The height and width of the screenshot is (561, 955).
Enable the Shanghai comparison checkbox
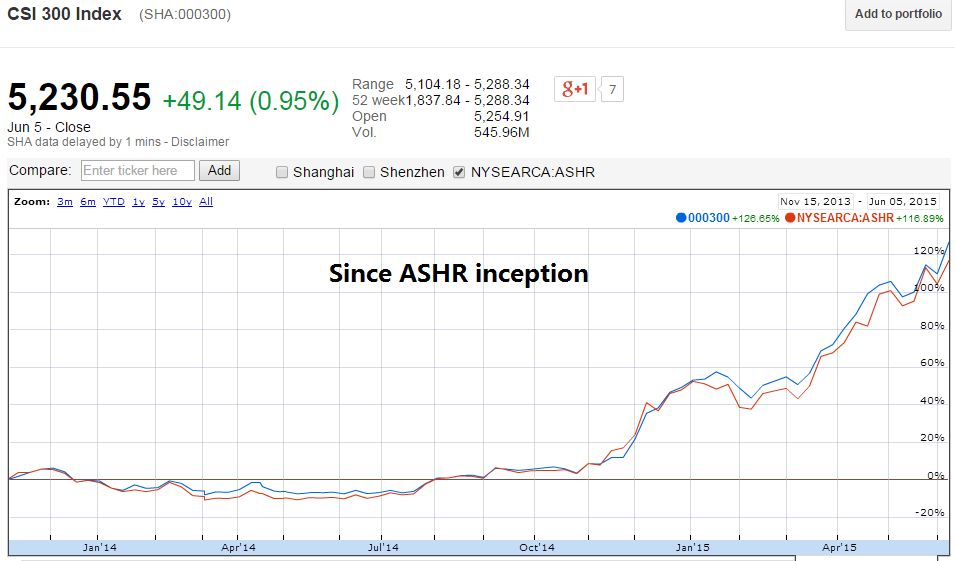pyautogui.click(x=282, y=172)
